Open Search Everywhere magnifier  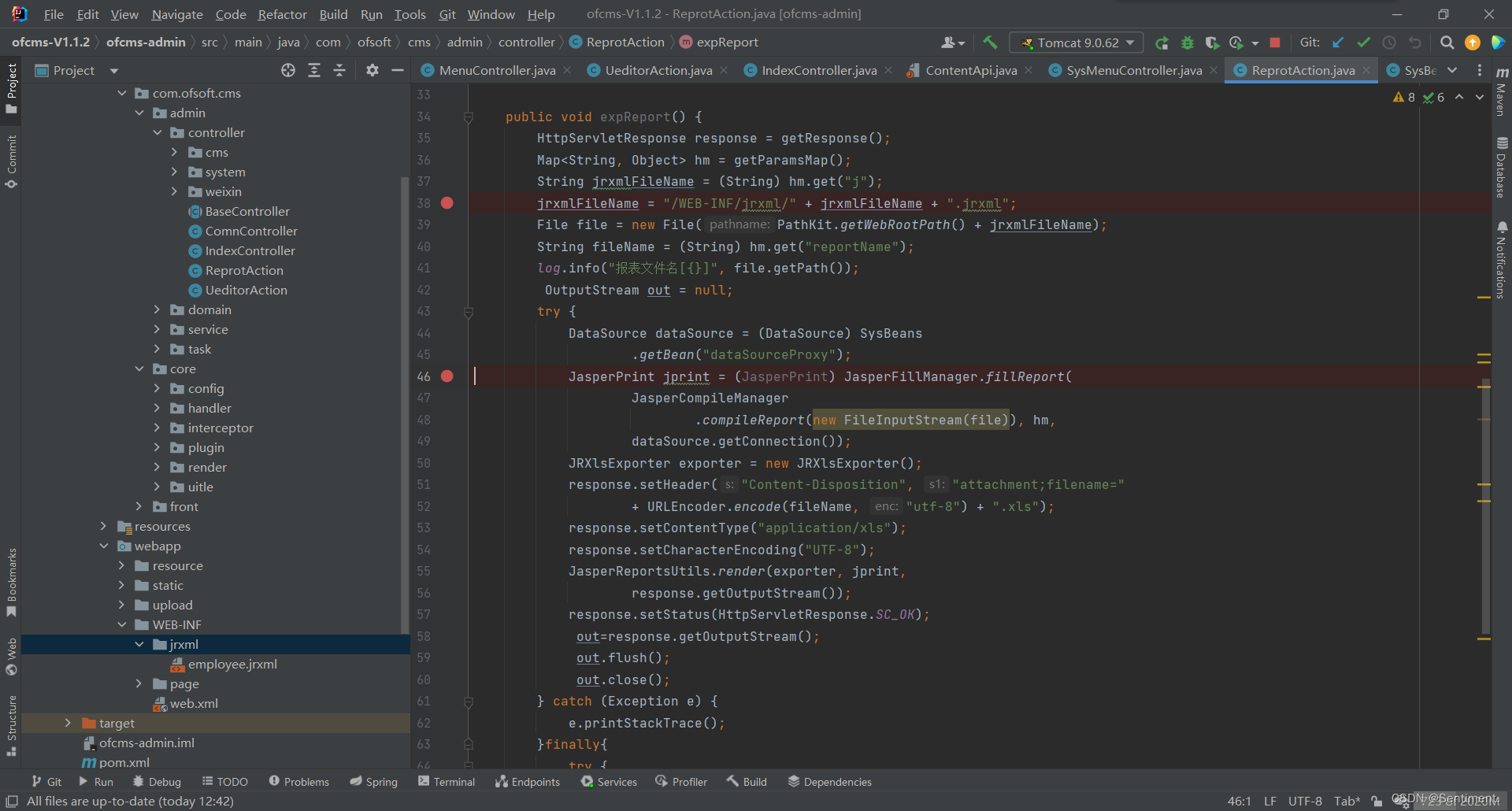click(x=1447, y=43)
